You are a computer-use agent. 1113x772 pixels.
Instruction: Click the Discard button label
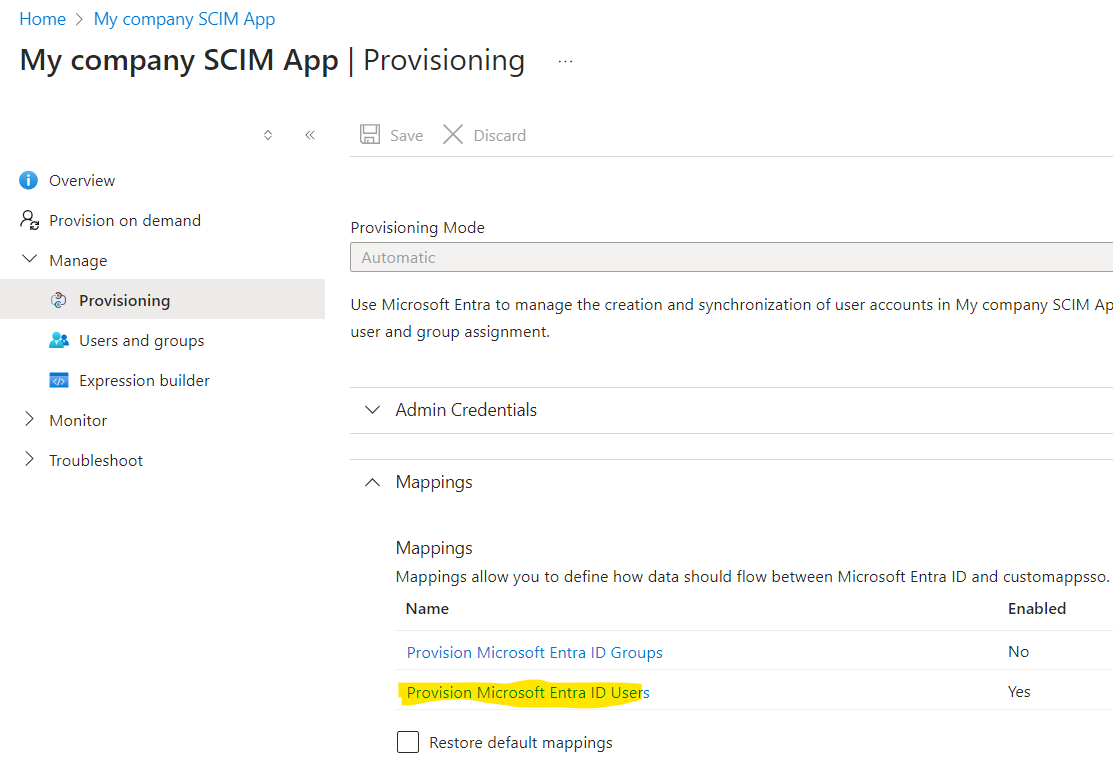[500, 135]
